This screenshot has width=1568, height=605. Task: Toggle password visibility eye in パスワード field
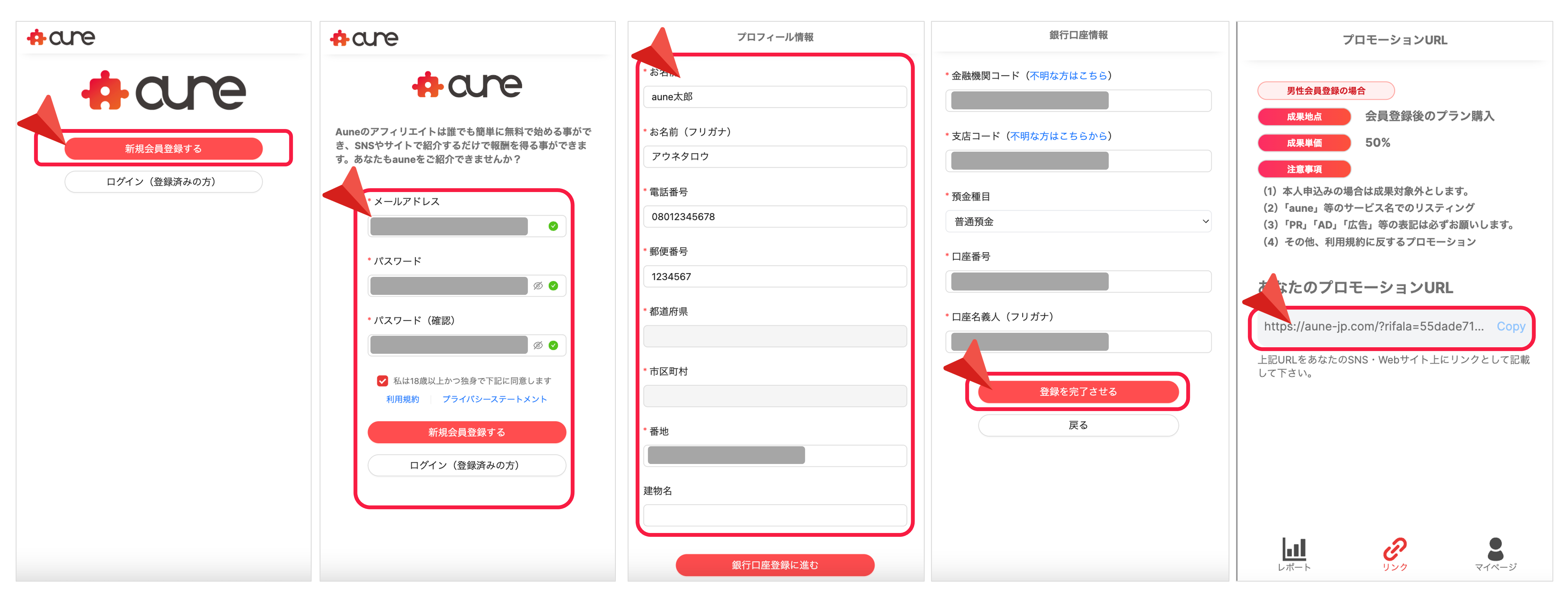click(x=538, y=286)
